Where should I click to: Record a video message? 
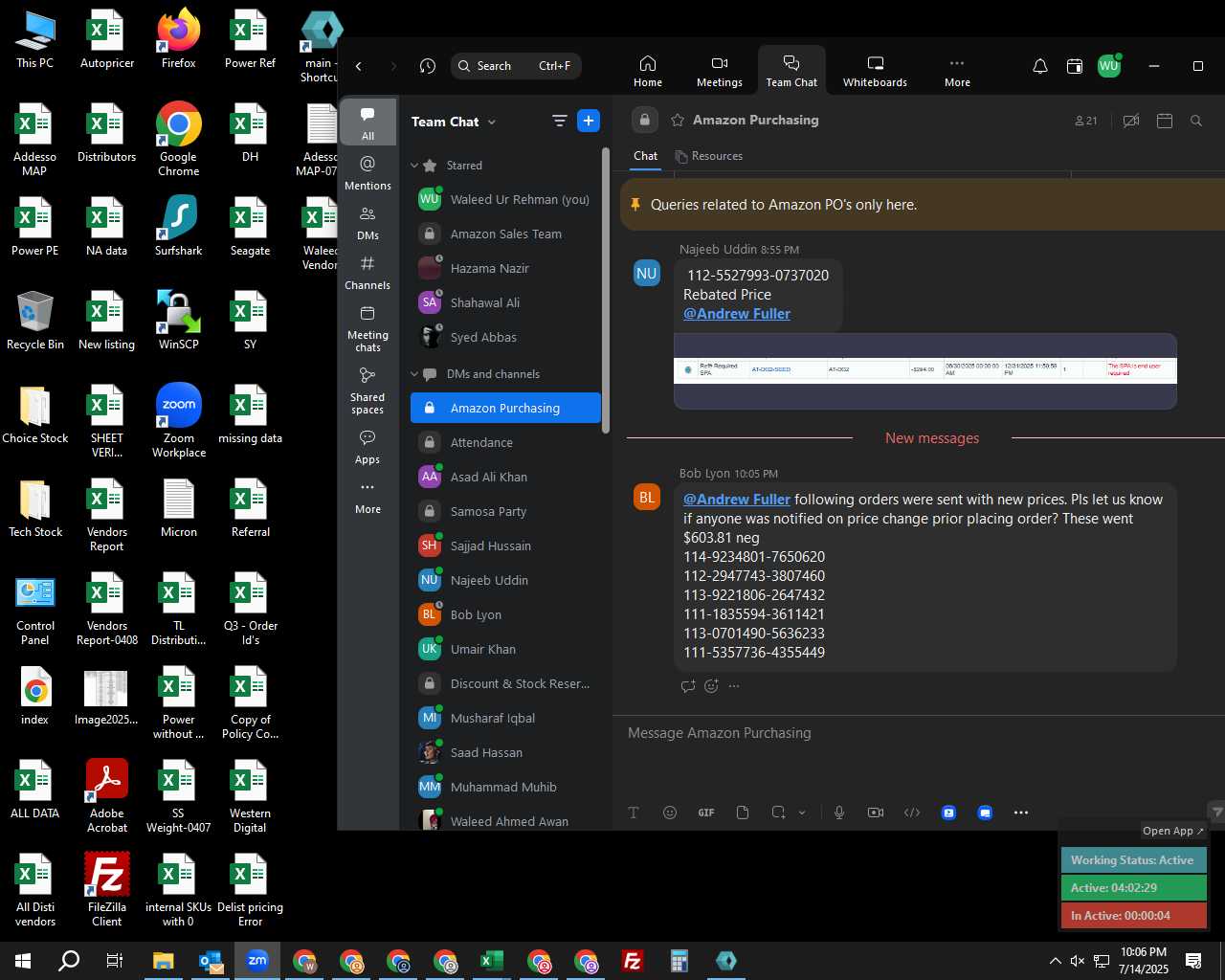coord(876,813)
